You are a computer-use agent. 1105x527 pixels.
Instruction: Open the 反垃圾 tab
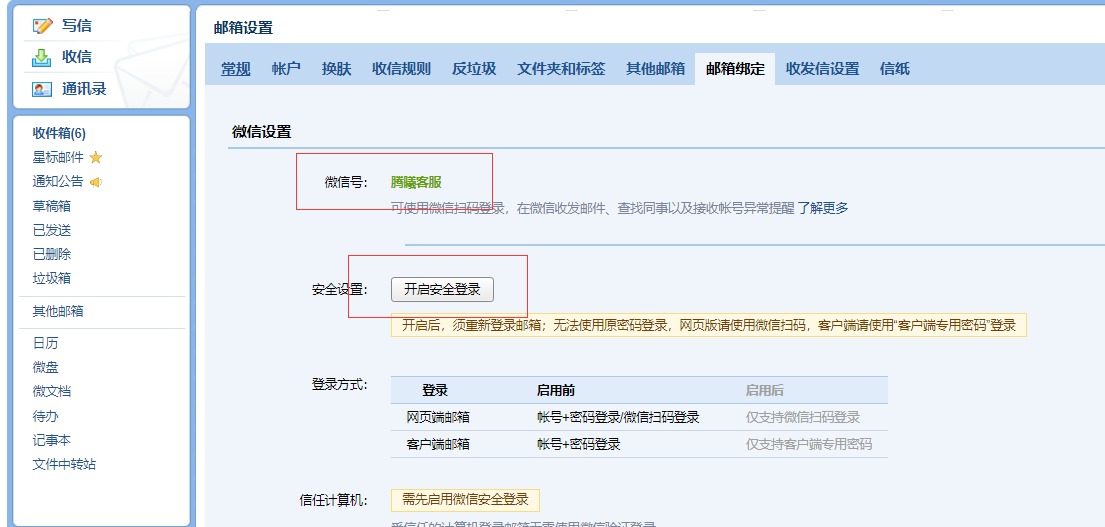[x=474, y=69]
